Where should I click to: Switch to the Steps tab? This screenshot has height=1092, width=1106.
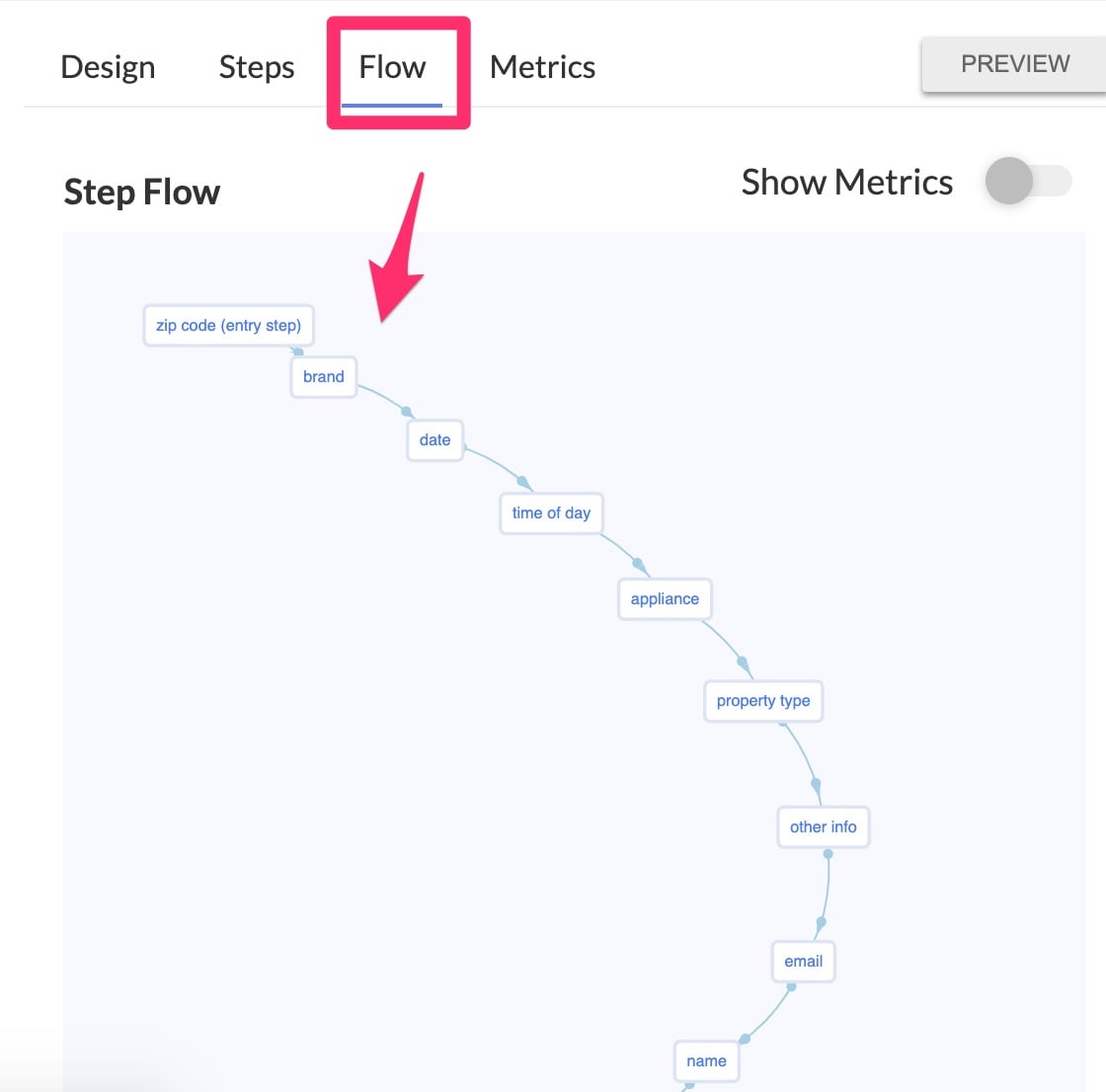(257, 67)
